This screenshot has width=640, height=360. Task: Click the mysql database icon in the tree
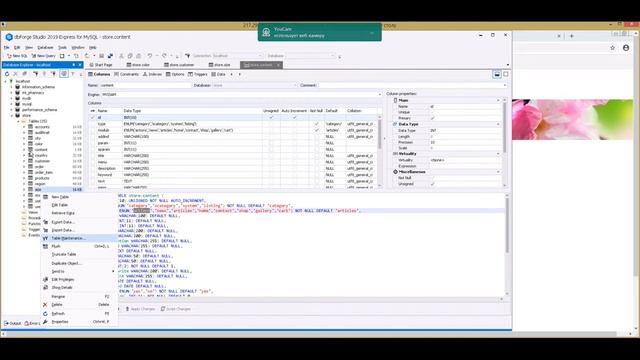(x=18, y=104)
